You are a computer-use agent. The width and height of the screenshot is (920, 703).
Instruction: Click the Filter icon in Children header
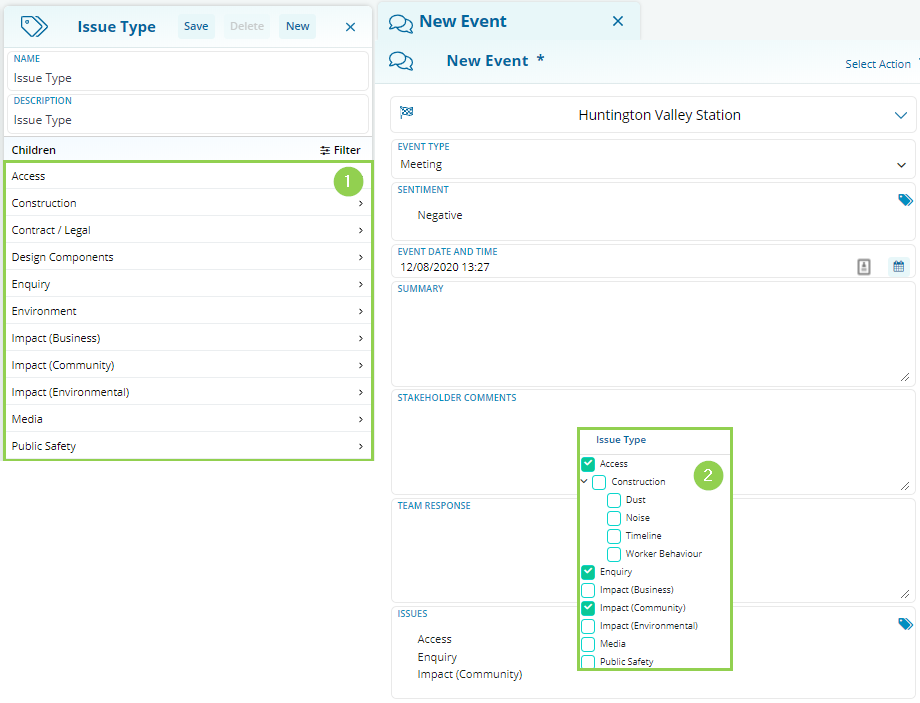[x=325, y=150]
